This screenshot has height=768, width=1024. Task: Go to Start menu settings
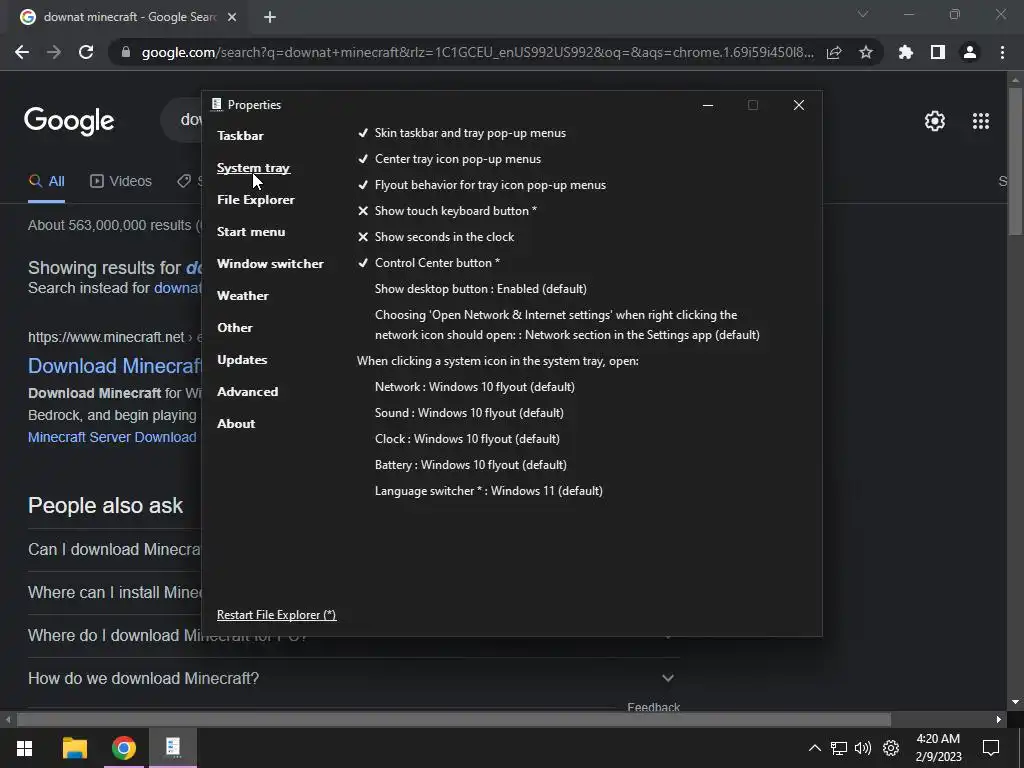251,232
